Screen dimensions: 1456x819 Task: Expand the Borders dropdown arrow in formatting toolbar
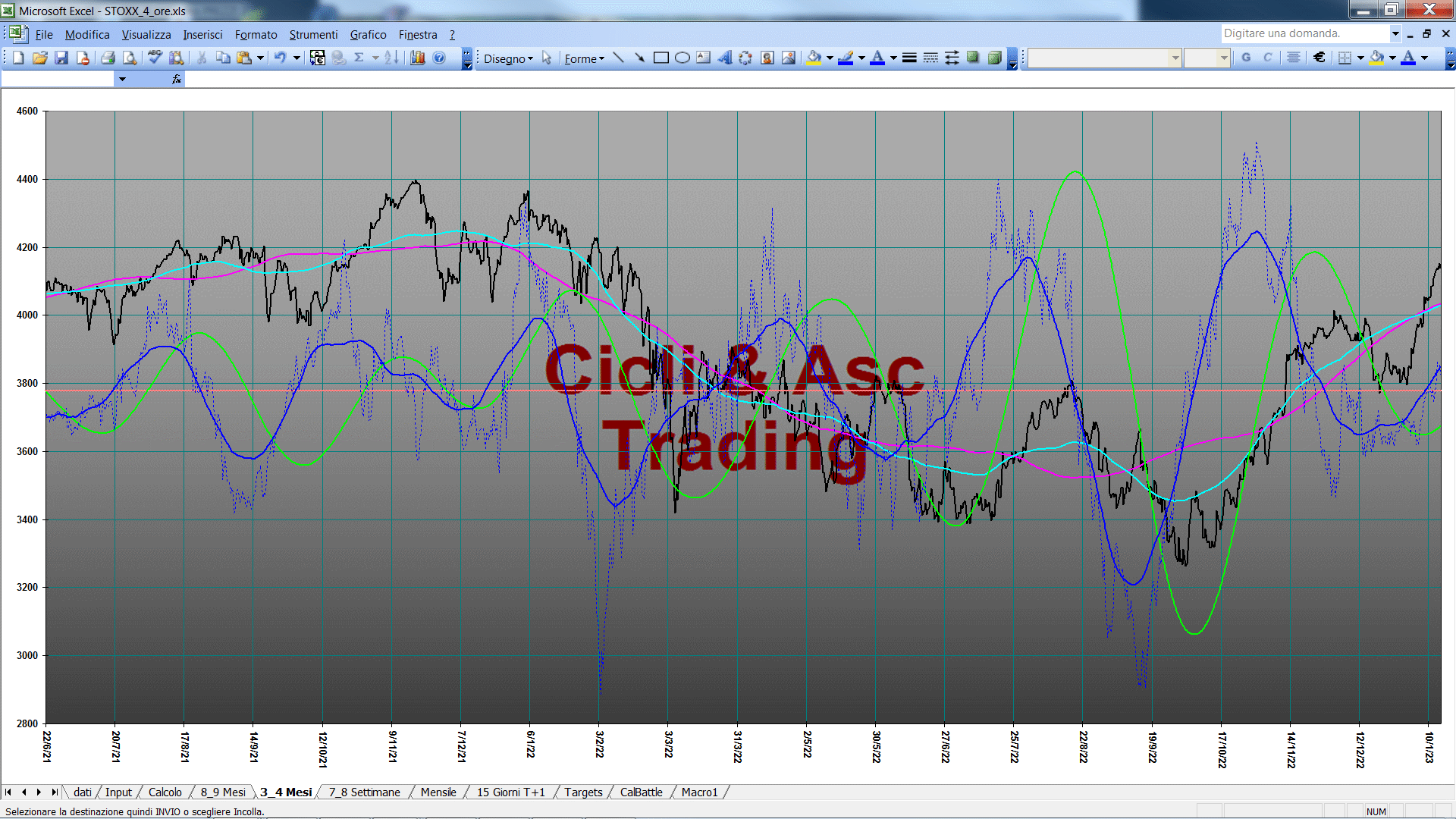1360,58
